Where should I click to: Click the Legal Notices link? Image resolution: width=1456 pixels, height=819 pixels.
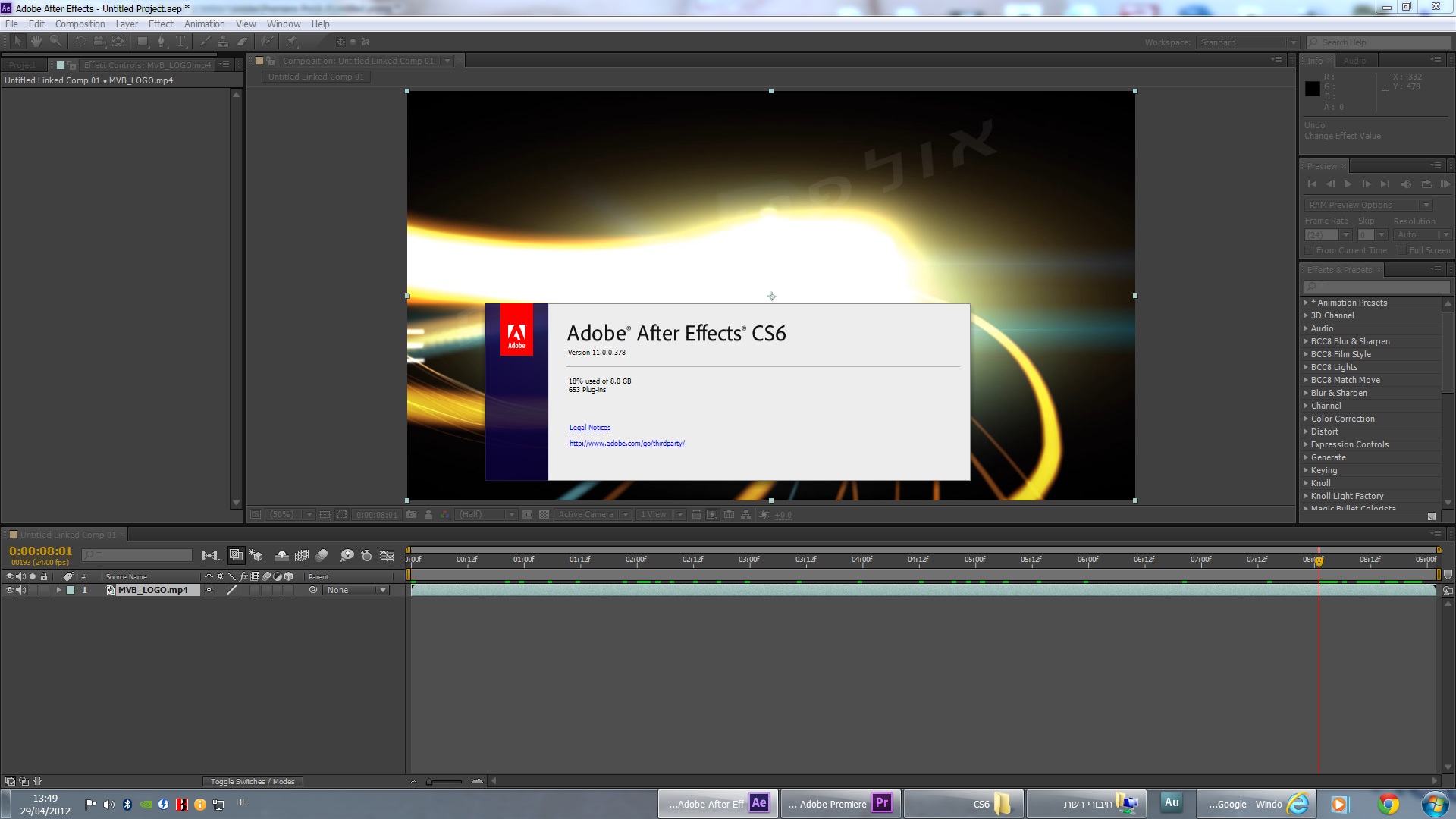pos(589,428)
